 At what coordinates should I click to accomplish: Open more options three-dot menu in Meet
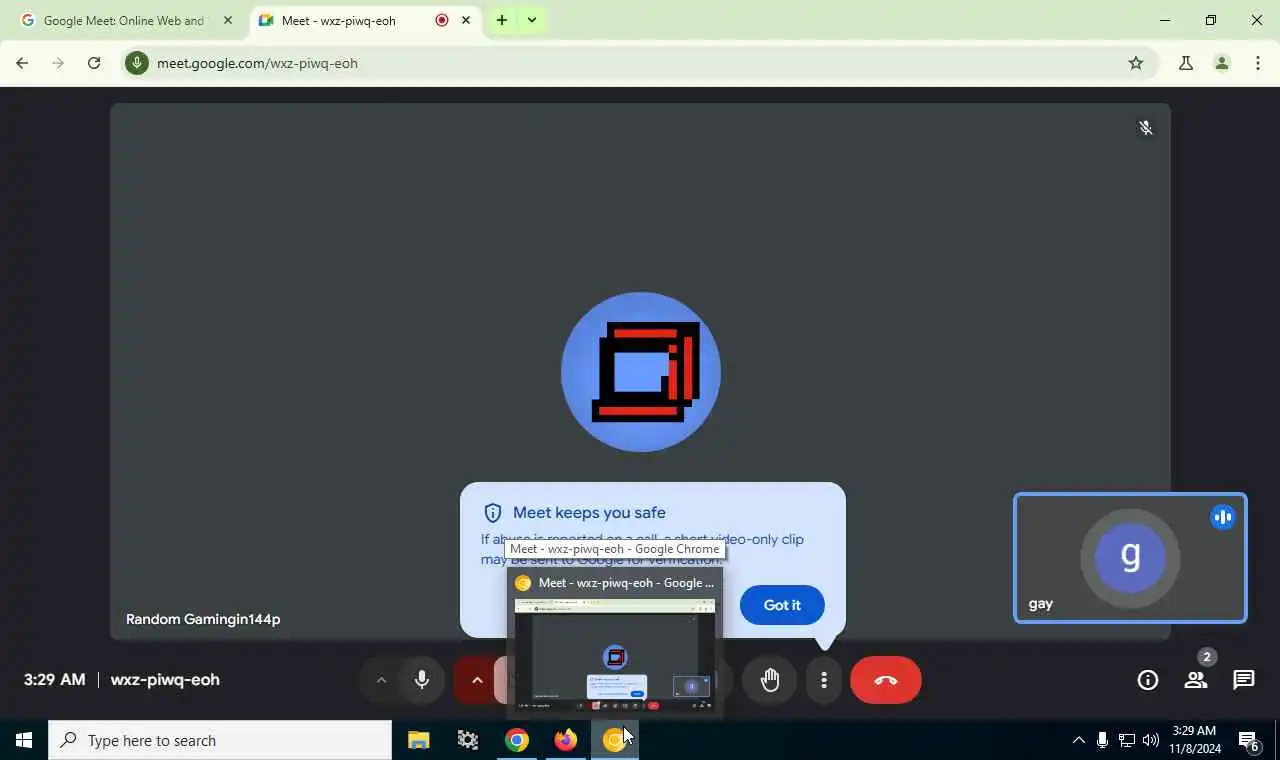824,680
